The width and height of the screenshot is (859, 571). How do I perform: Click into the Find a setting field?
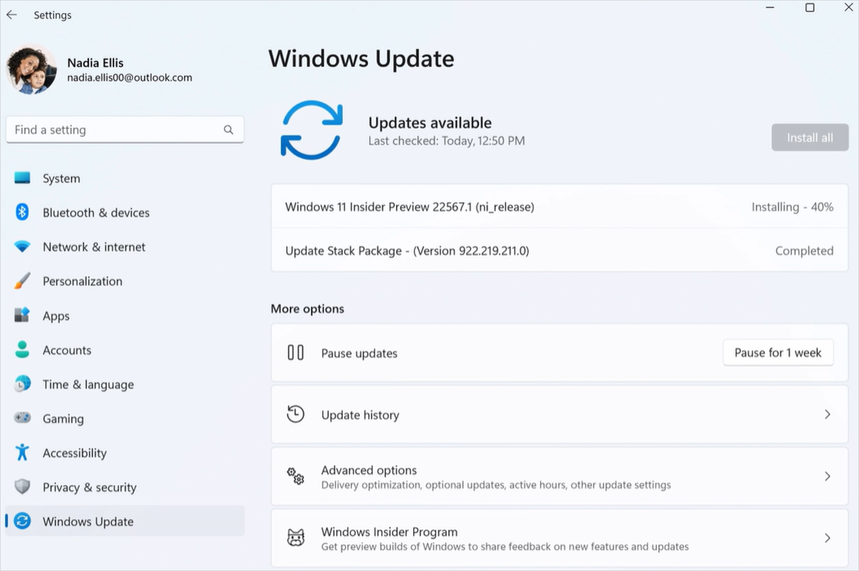[124, 130]
